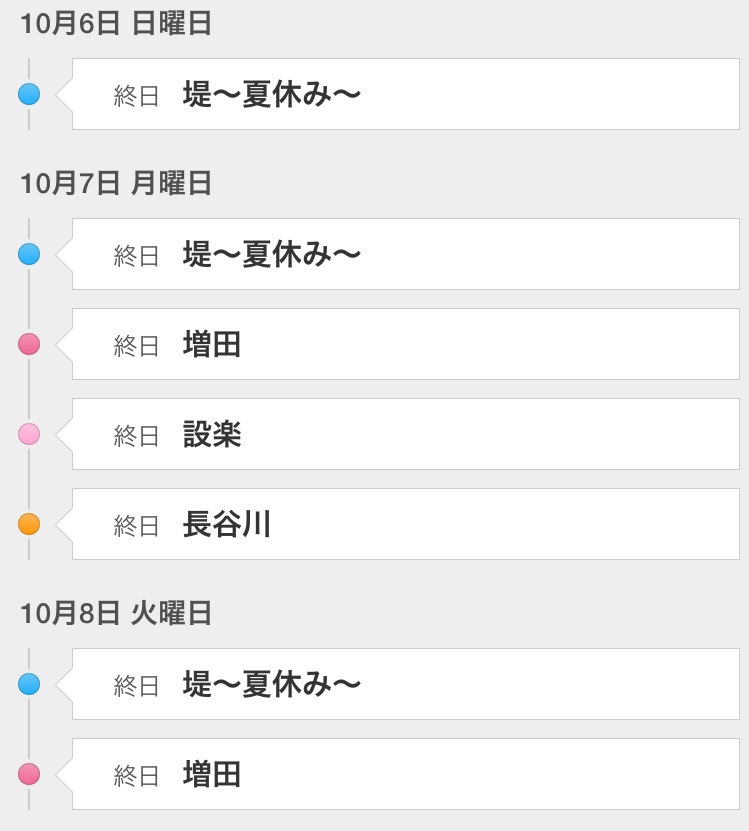Click blue dot marker under 10月8日
Viewport: 749px width, 831px height.
click(29, 684)
